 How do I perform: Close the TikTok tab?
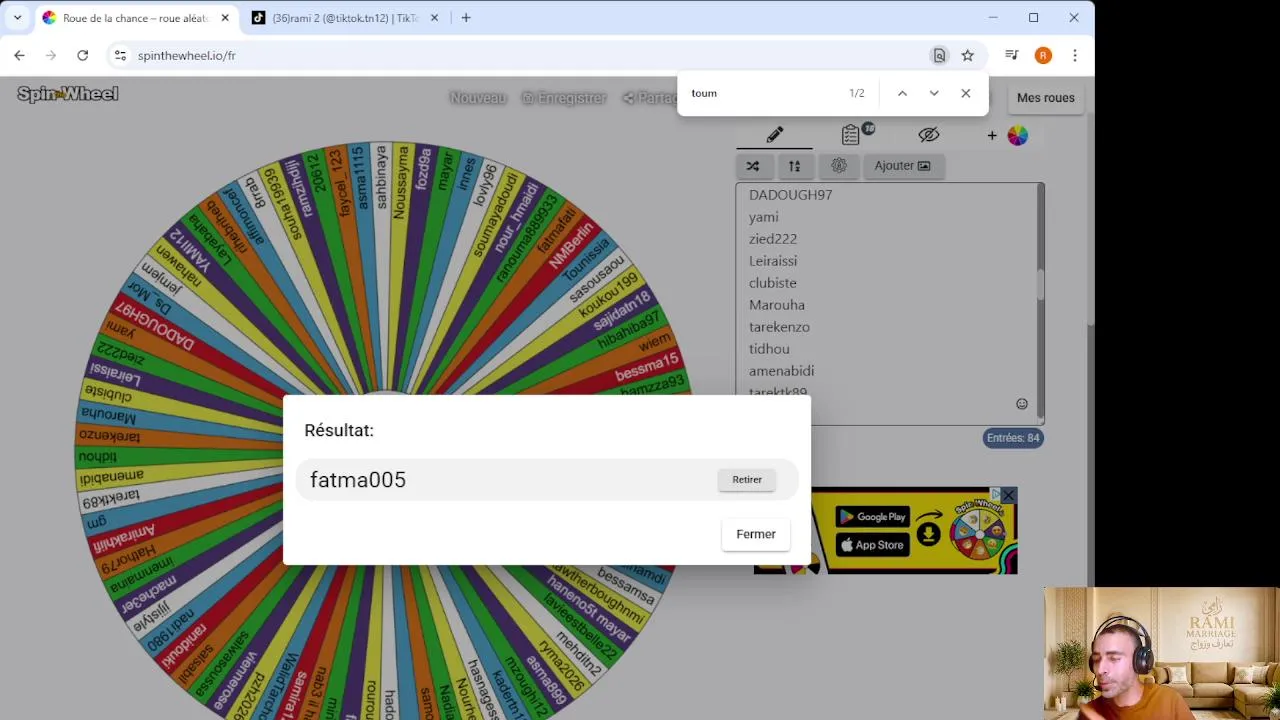(434, 18)
